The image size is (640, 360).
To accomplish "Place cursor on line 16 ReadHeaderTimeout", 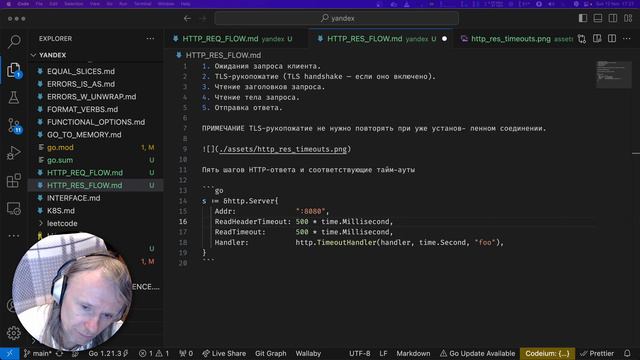I will (253, 222).
